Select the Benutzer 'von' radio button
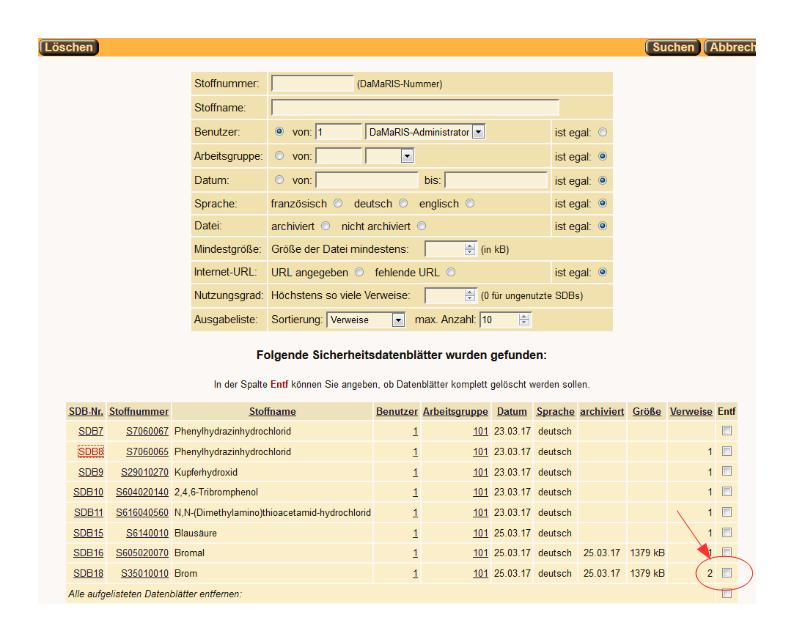The height and width of the screenshot is (643, 794). click(x=279, y=132)
